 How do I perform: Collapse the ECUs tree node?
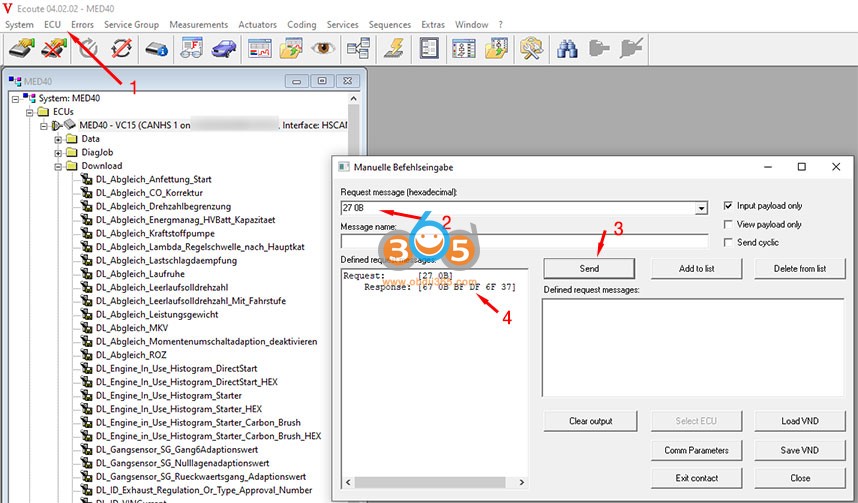tap(30, 112)
